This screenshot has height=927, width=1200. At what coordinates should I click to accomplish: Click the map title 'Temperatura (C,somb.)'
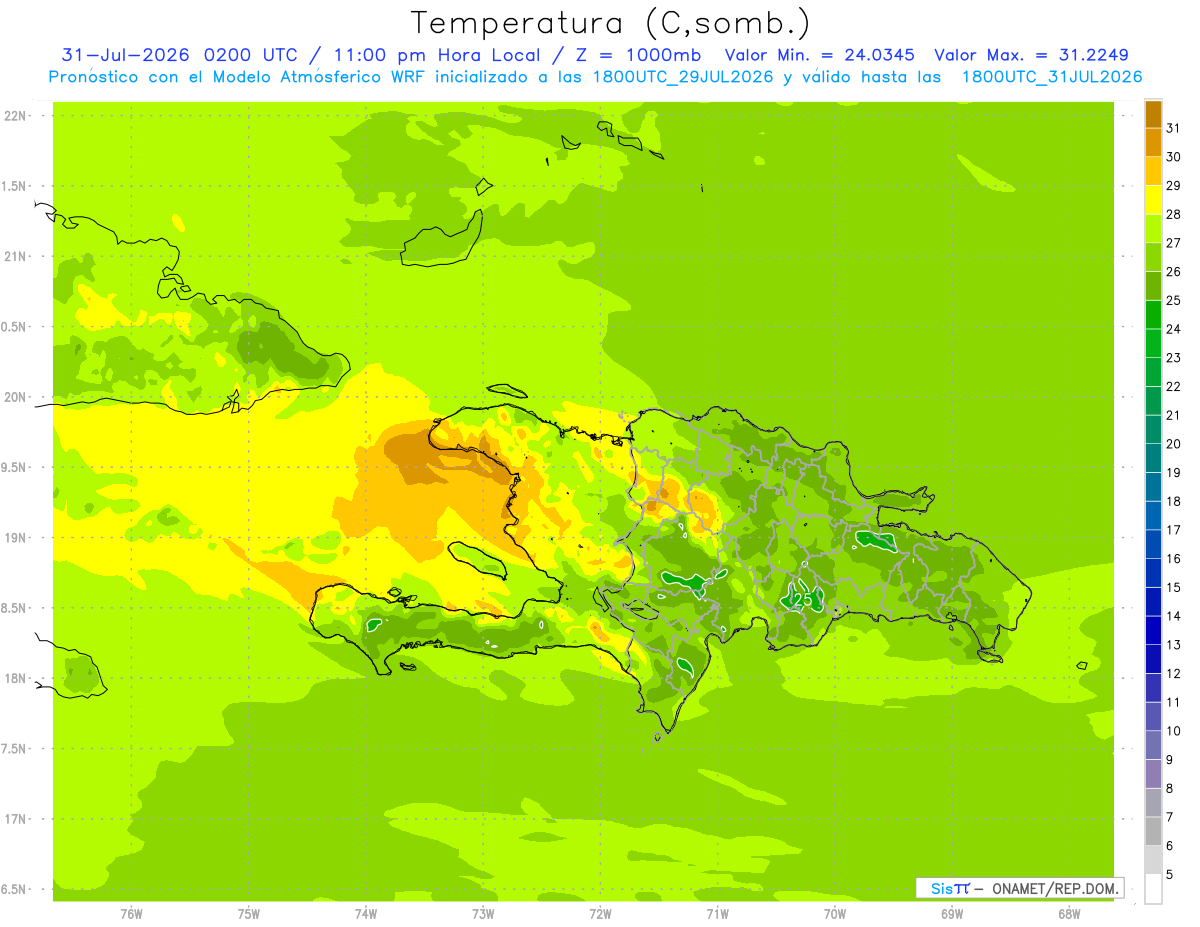pos(610,22)
